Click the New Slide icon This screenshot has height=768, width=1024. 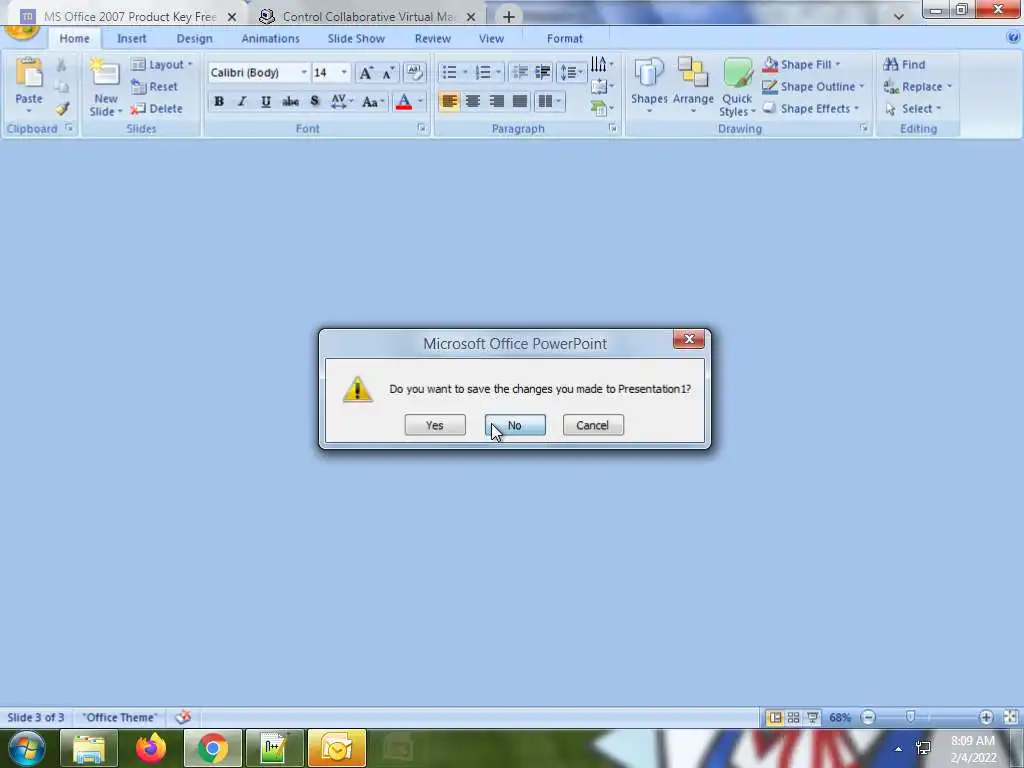[x=105, y=74]
